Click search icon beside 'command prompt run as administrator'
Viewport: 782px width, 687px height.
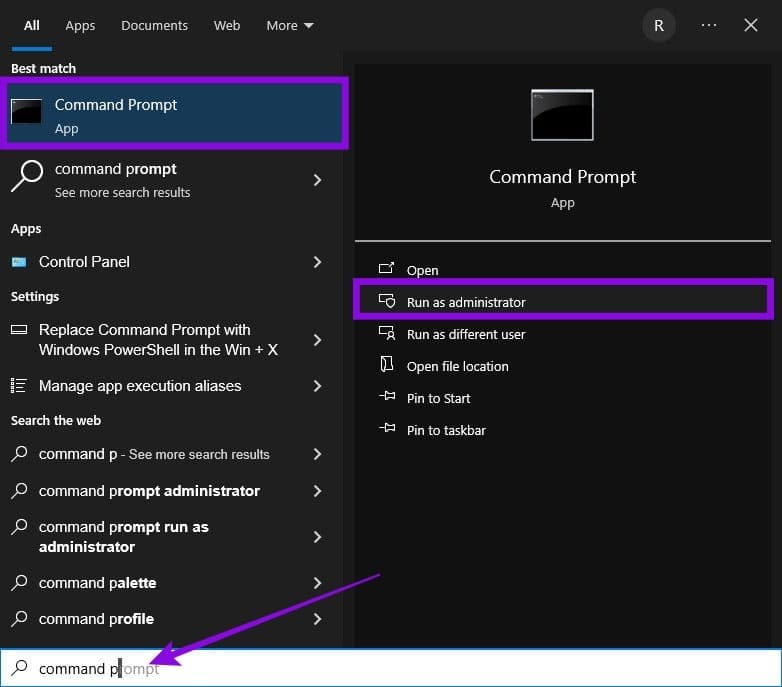tap(19, 526)
